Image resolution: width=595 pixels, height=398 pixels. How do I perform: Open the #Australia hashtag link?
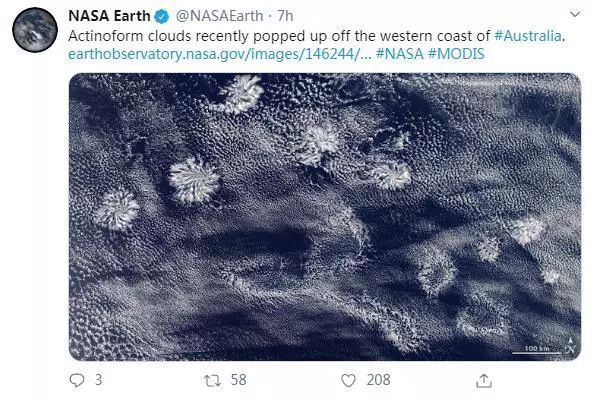click(x=528, y=36)
